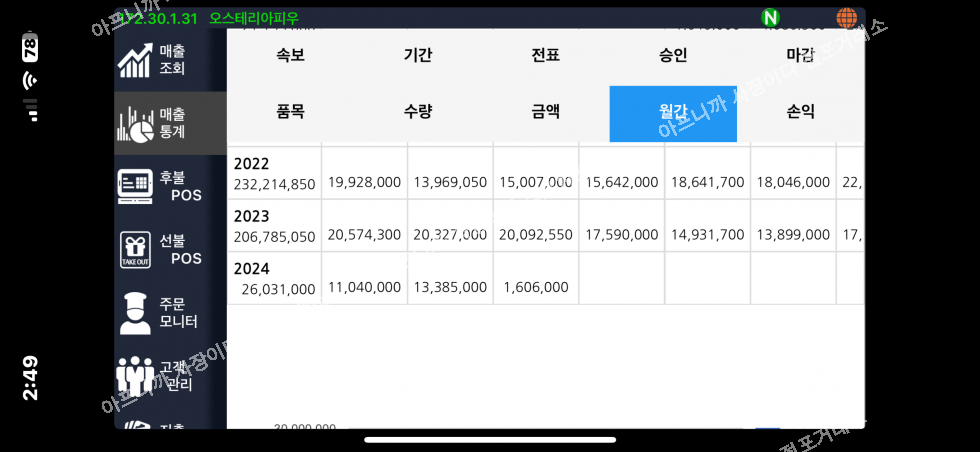980x452 pixels.
Task: Select the 2024 cell showing 13,385,000
Action: pyautogui.click(x=450, y=287)
